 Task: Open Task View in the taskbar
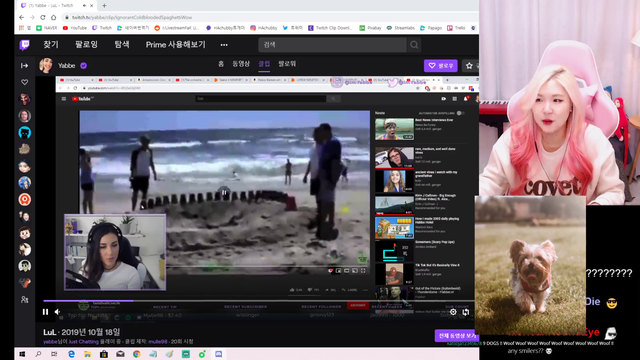[x=54, y=354]
